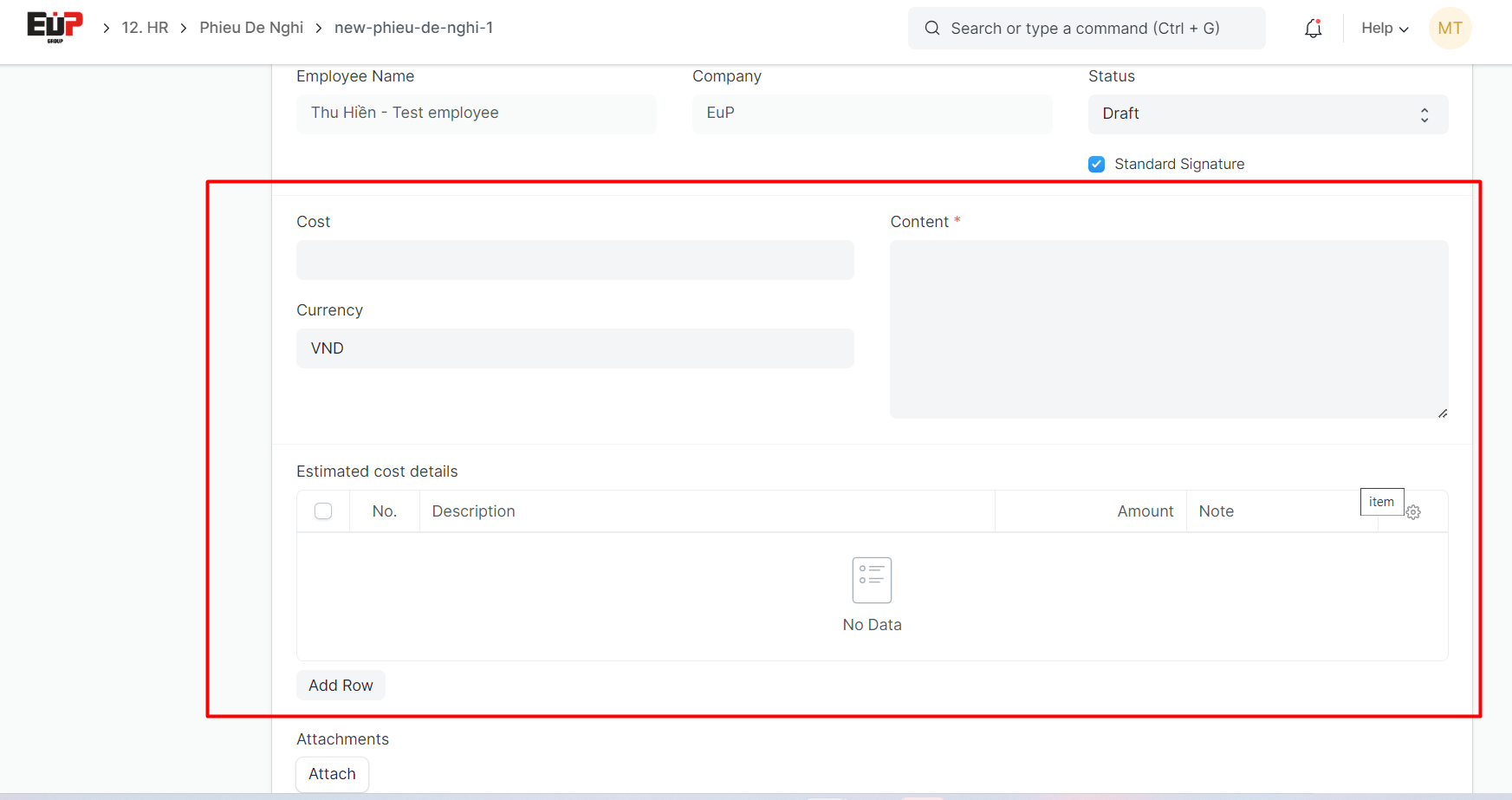
Task: Expand the Help menu
Action: [x=1384, y=29]
